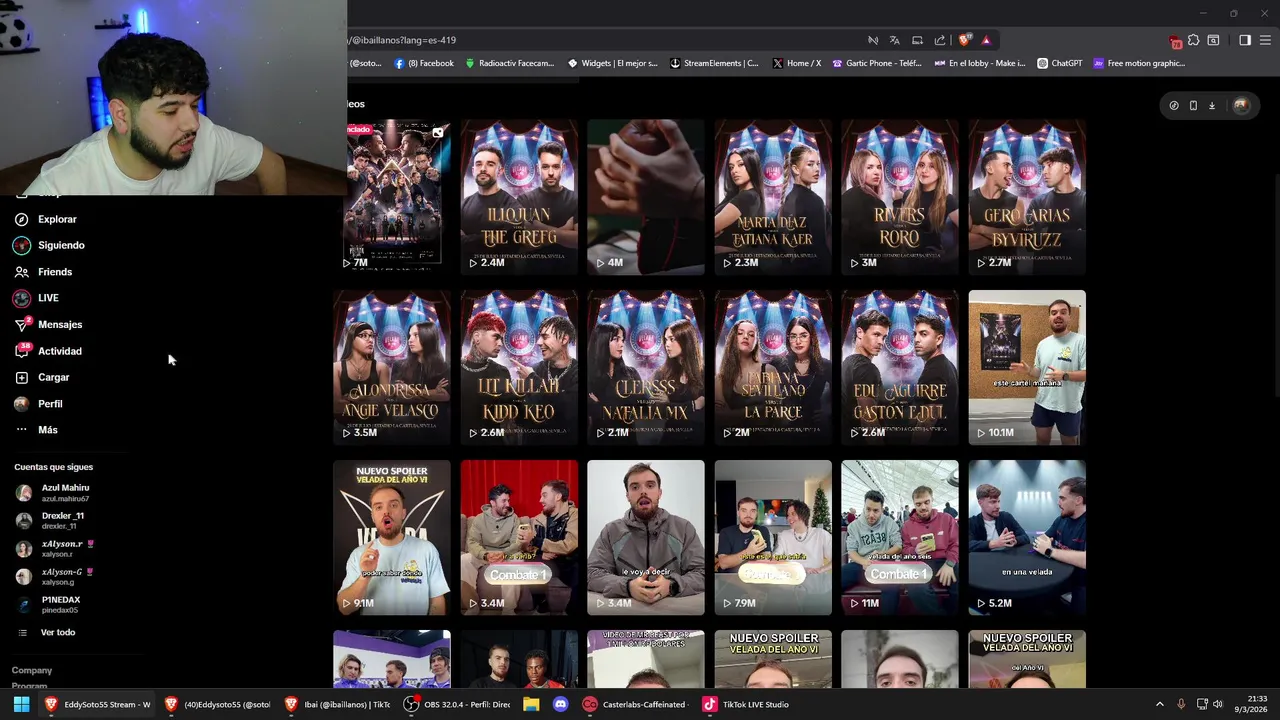Open the Alondrissa vs Angie Velasco video

(392, 367)
